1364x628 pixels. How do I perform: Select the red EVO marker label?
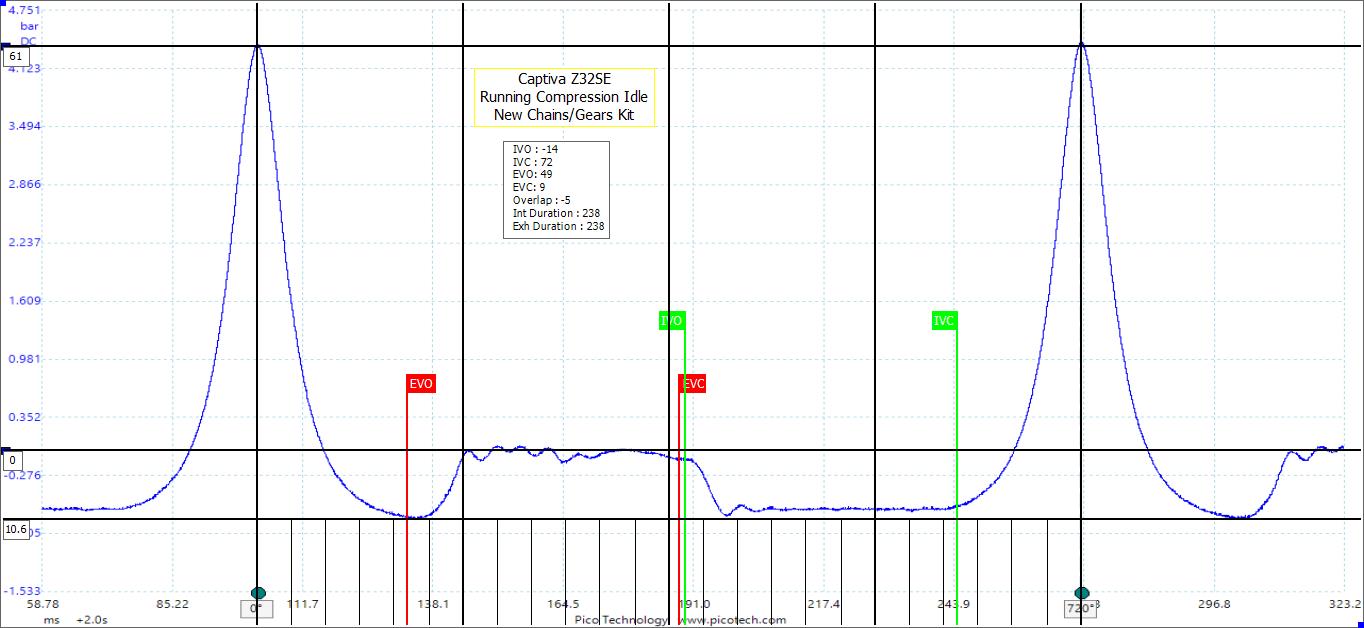tap(421, 384)
